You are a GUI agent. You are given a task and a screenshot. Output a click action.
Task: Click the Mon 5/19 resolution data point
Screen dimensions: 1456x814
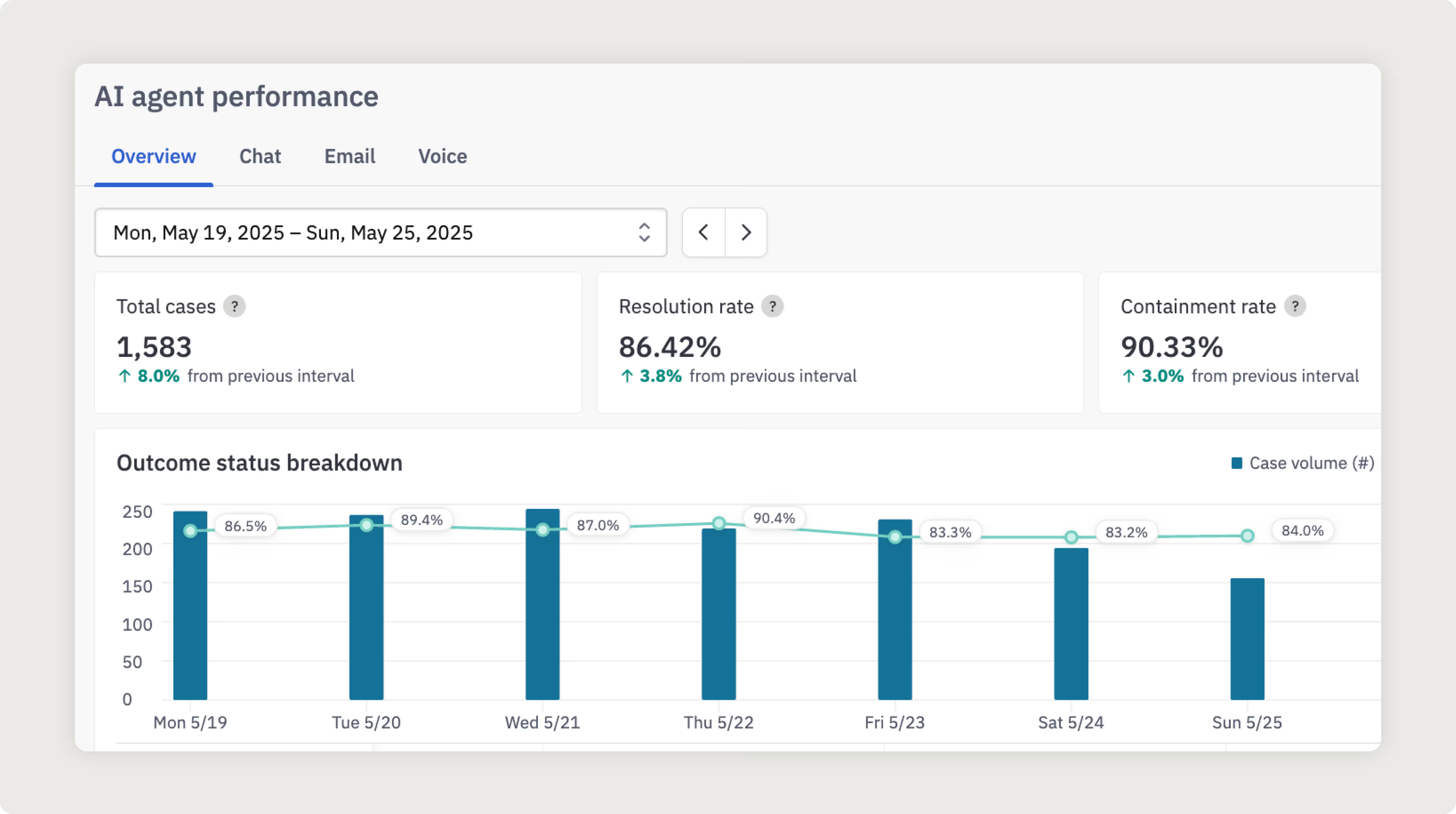pyautogui.click(x=190, y=531)
